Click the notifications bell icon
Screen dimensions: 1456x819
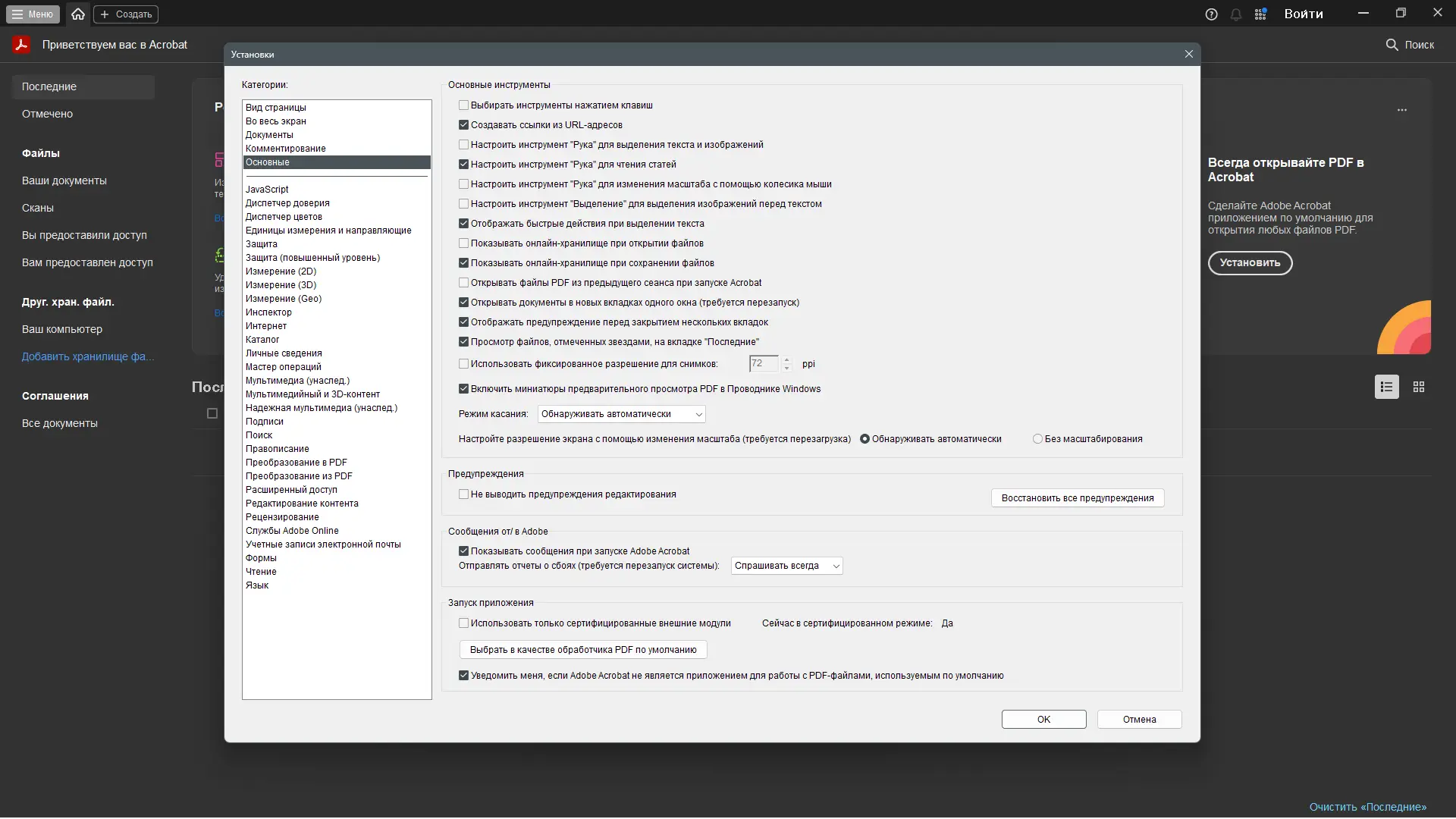point(1236,14)
